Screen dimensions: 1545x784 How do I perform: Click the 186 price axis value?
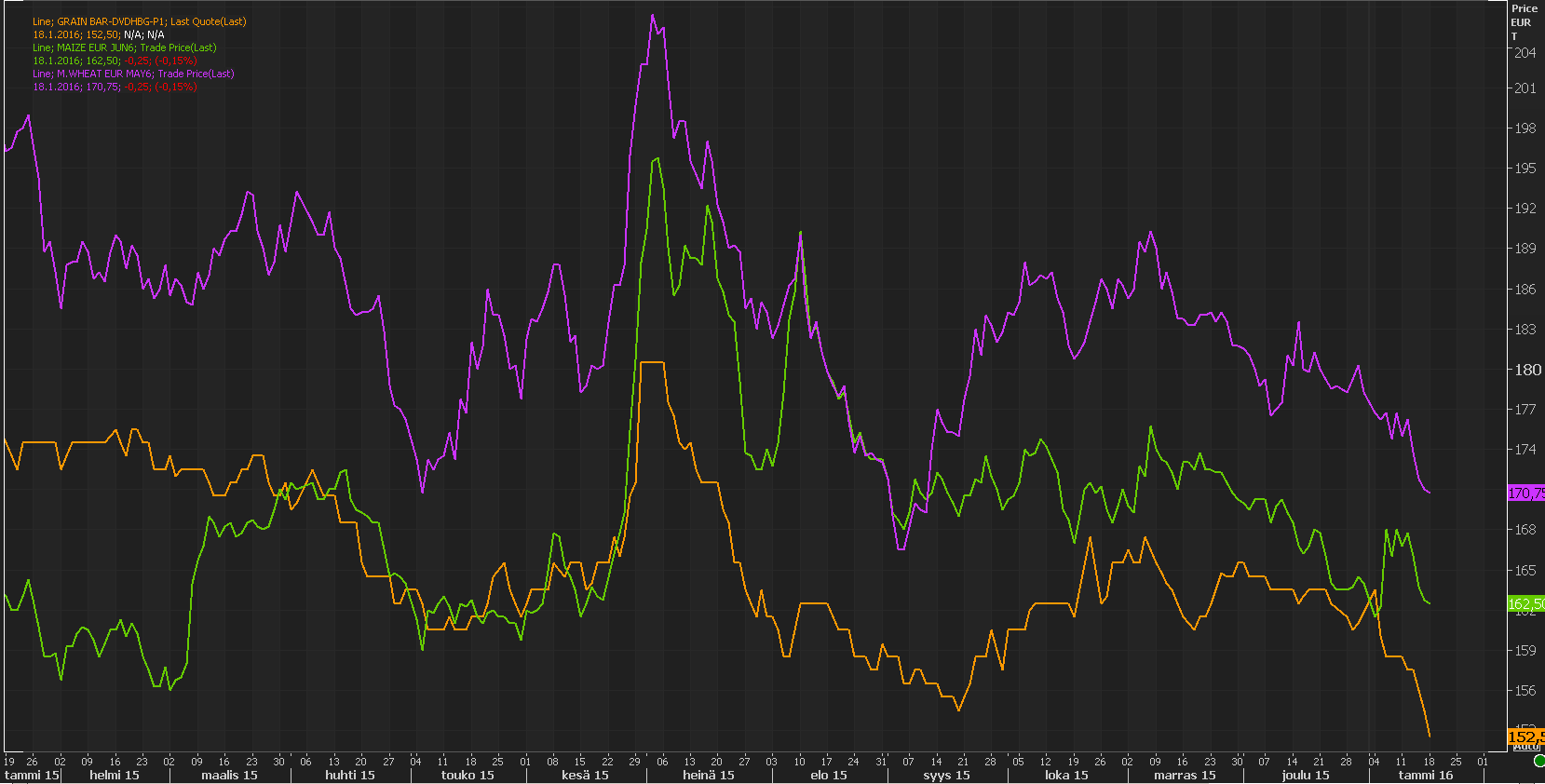tap(1525, 290)
